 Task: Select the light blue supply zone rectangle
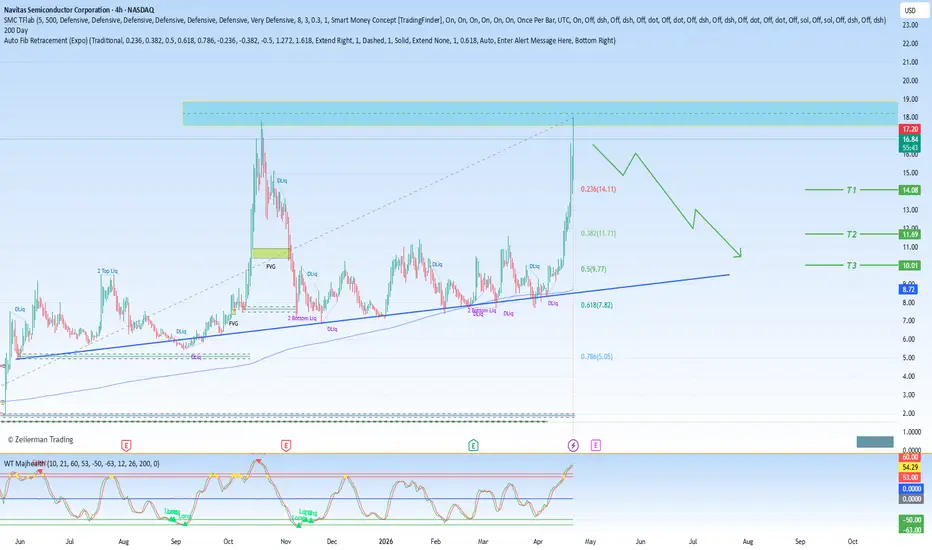(540, 113)
